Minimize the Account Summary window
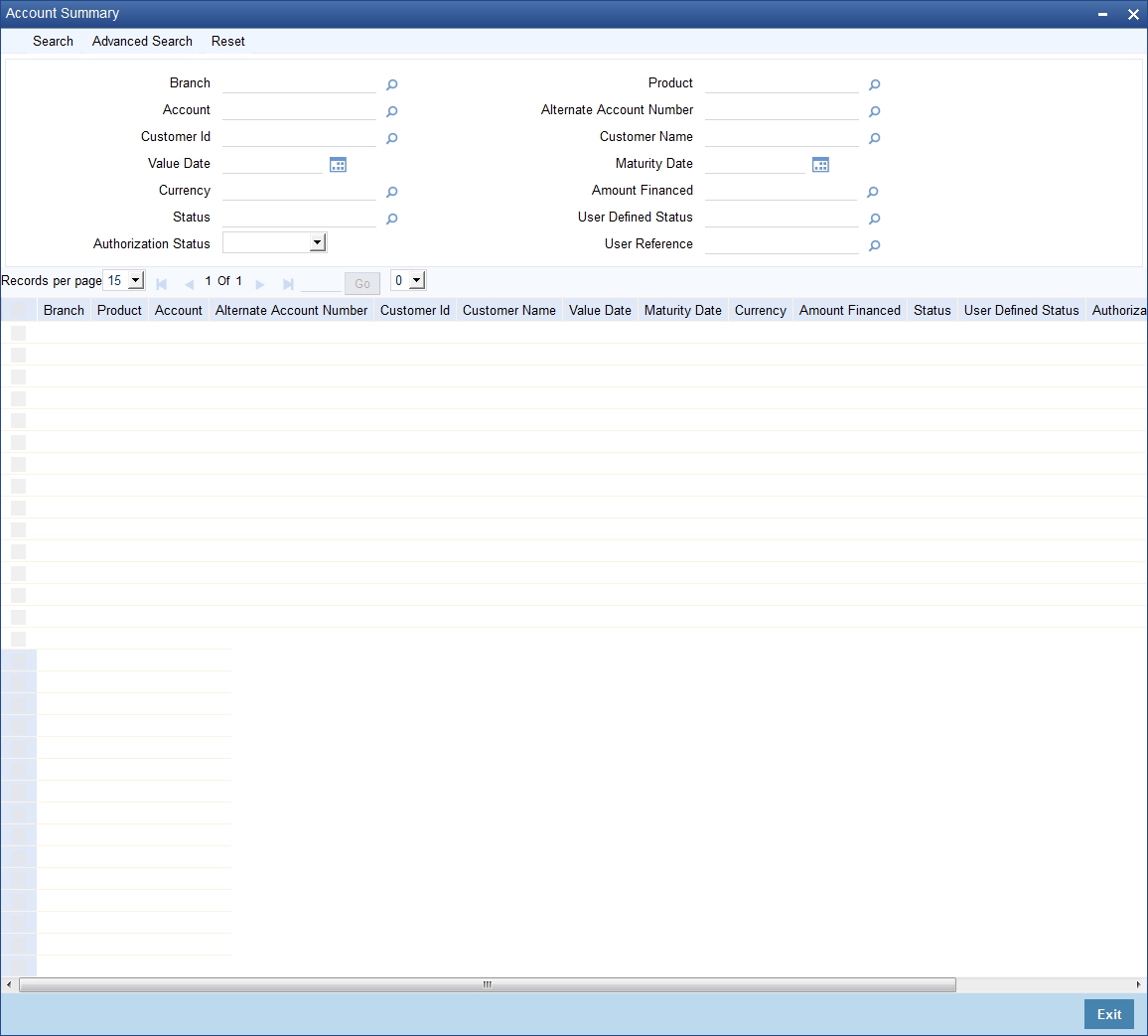1148x1036 pixels. coord(1102,14)
